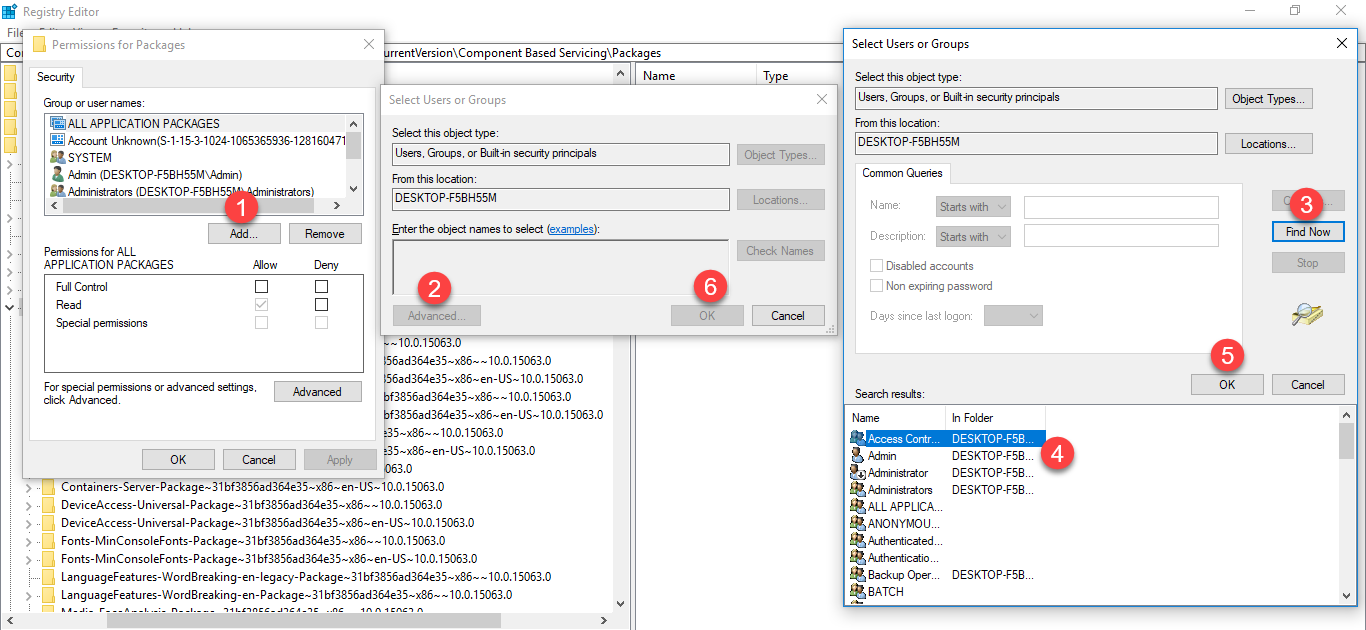This screenshot has height=630, width=1366.
Task: Click LanguageFeatures-WordBreaking-en-Package folder icon
Action: tap(48, 595)
